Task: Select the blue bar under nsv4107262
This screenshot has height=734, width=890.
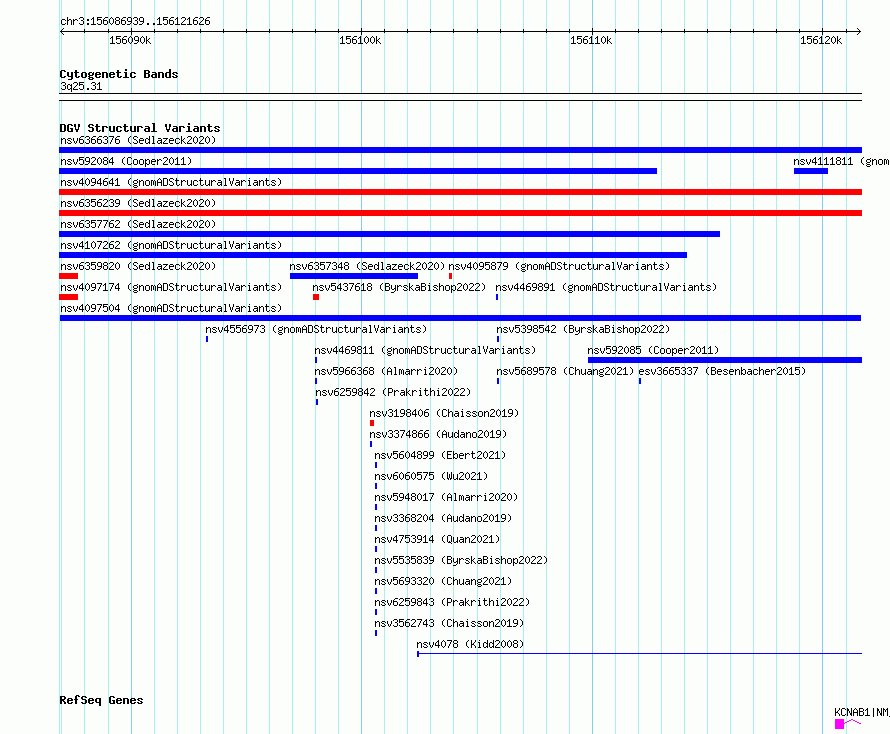Action: point(373,255)
